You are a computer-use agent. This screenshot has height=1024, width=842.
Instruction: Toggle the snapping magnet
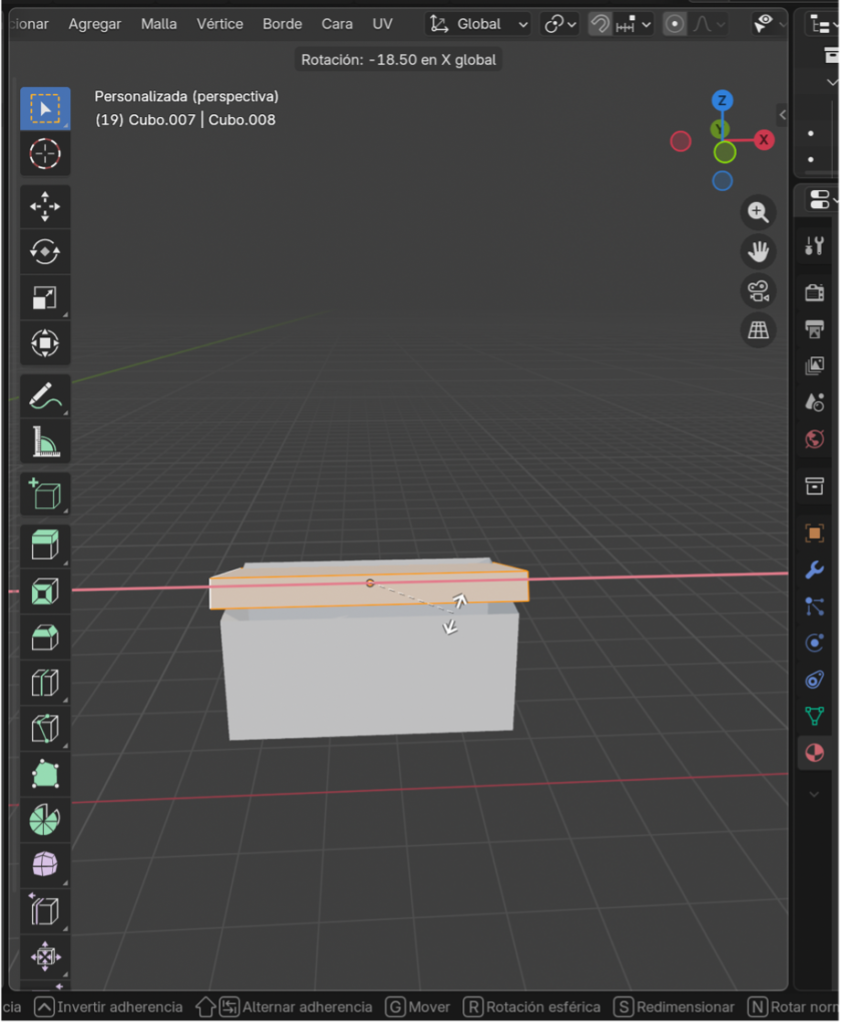pyautogui.click(x=600, y=24)
